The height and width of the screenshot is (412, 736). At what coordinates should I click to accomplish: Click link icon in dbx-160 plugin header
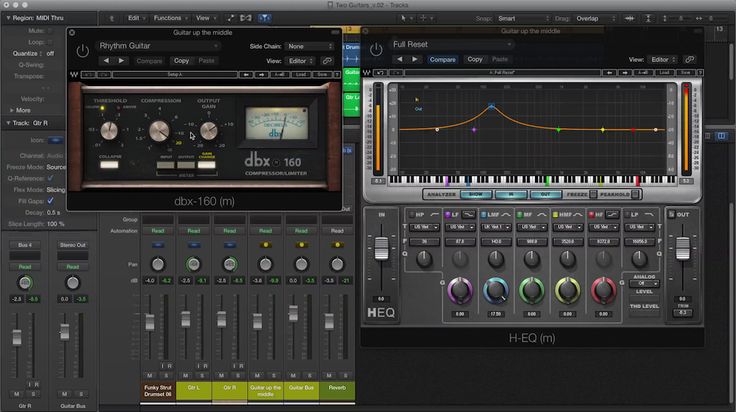click(327, 61)
